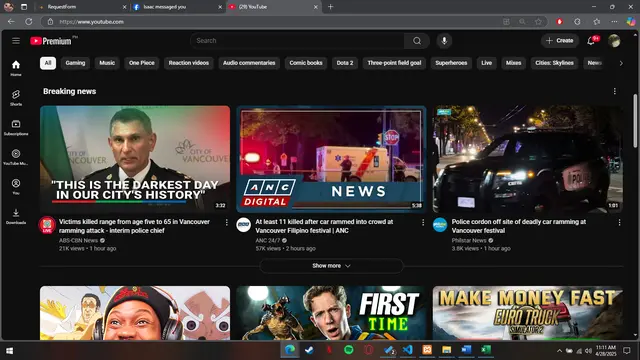Select the Reaction videos chip
Image resolution: width=640 pixels, height=360 pixels.
point(189,63)
